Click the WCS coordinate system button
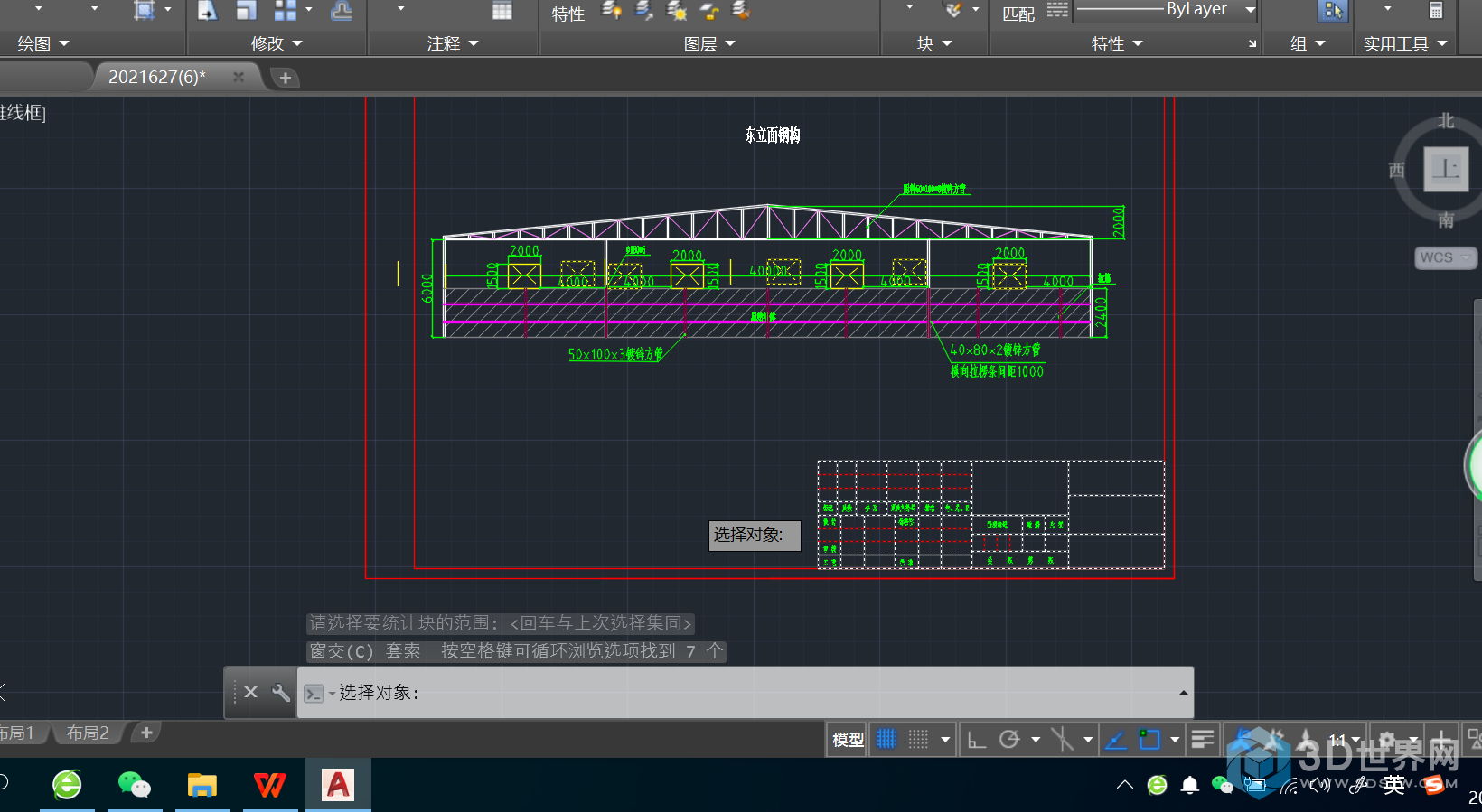 point(1444,257)
